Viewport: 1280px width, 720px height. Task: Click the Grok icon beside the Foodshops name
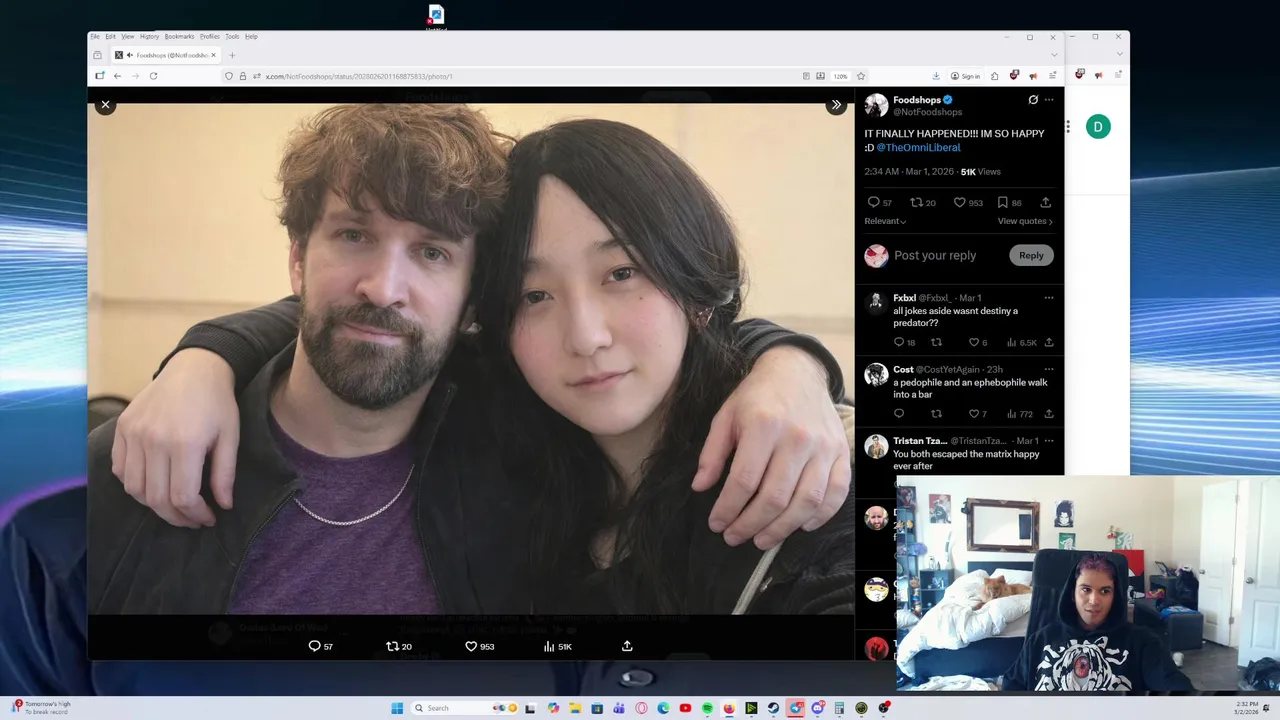tap(1033, 100)
